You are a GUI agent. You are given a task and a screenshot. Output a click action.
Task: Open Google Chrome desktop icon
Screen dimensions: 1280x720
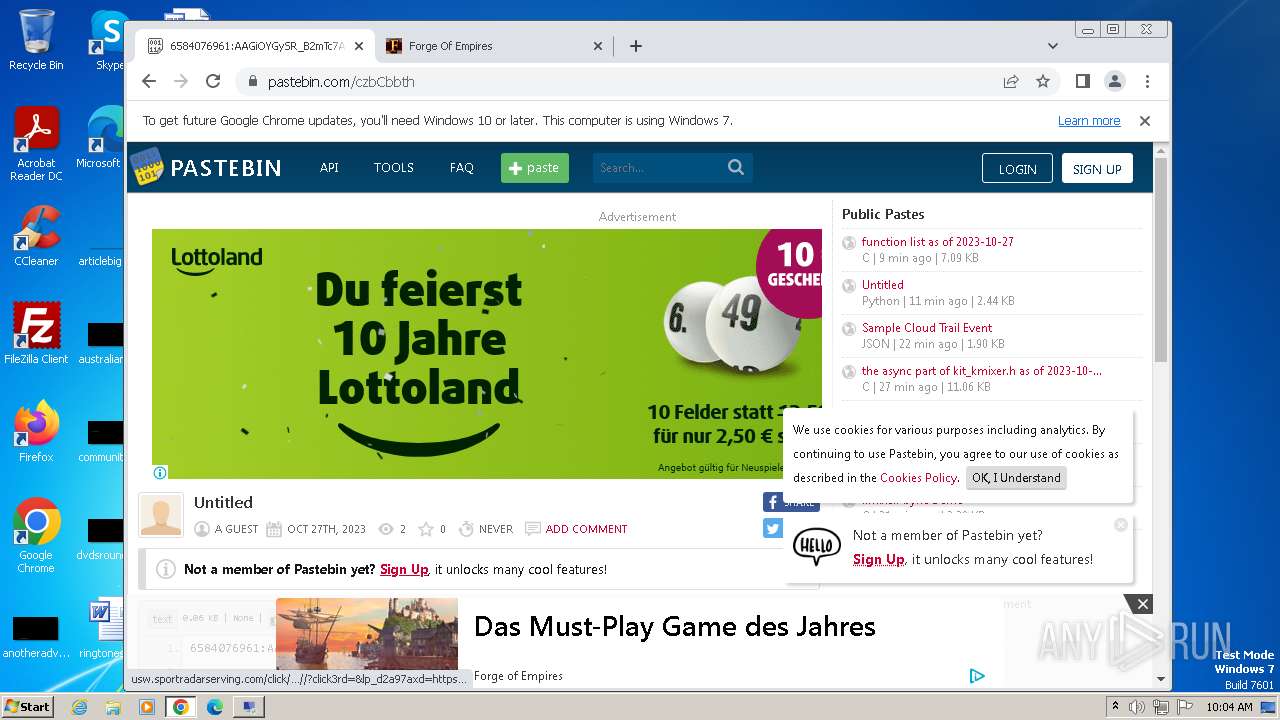(x=36, y=536)
